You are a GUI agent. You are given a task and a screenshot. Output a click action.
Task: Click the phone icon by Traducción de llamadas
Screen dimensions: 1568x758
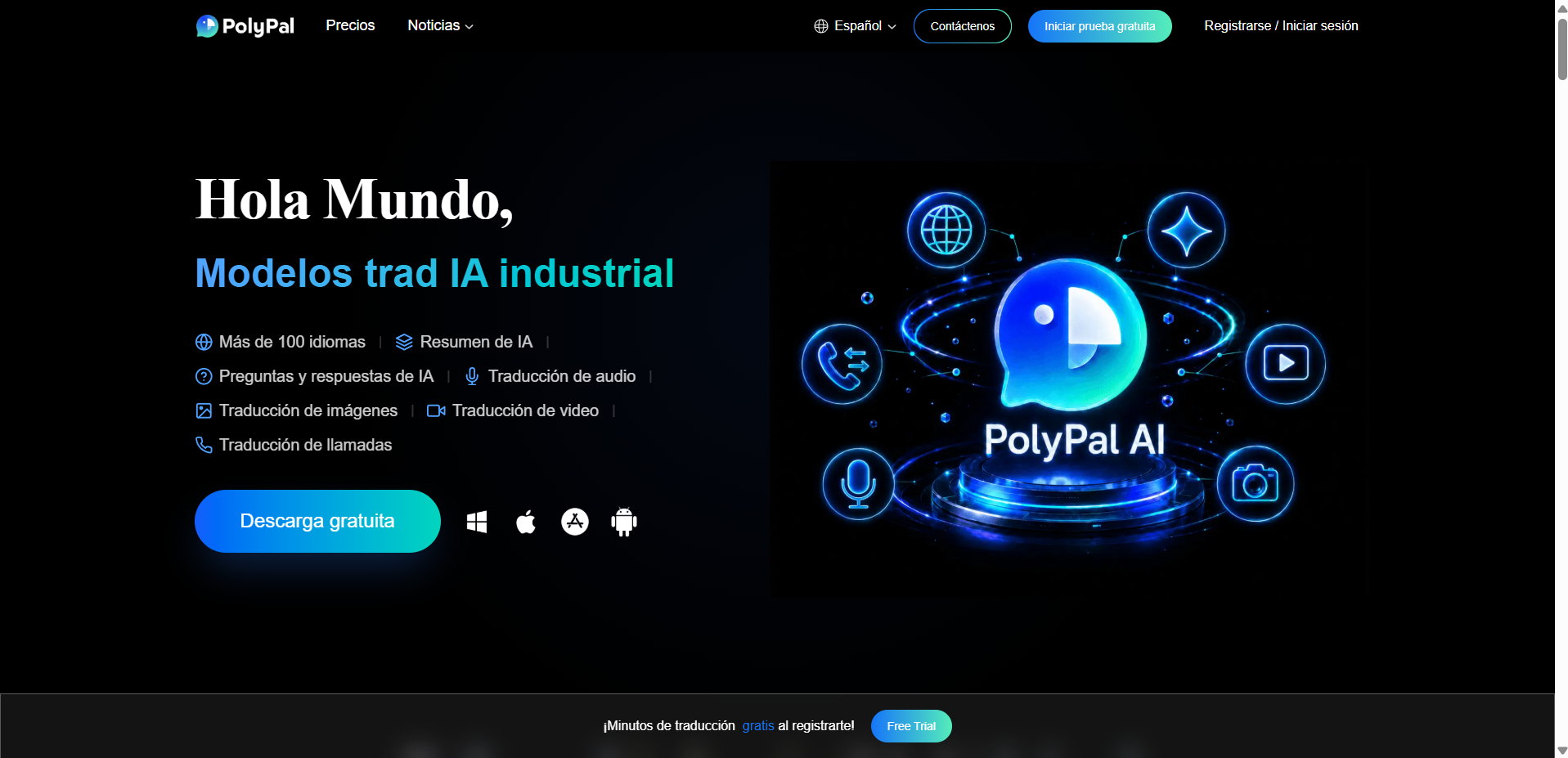204,445
